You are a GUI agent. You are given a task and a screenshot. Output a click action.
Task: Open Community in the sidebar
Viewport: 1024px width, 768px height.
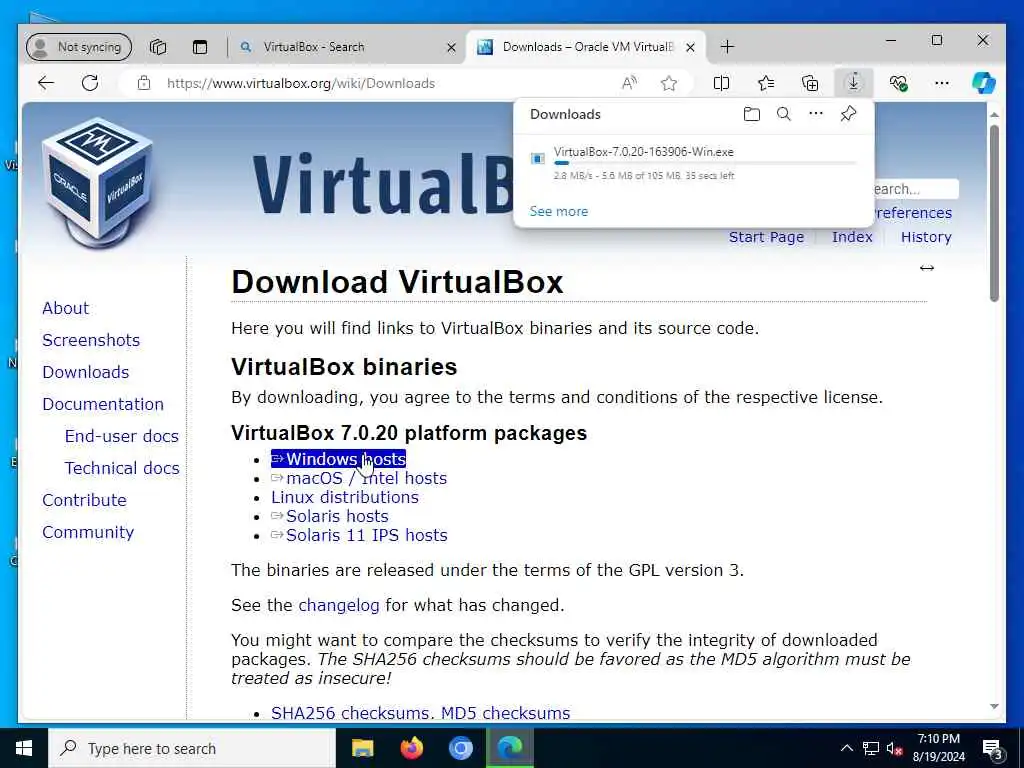(88, 532)
